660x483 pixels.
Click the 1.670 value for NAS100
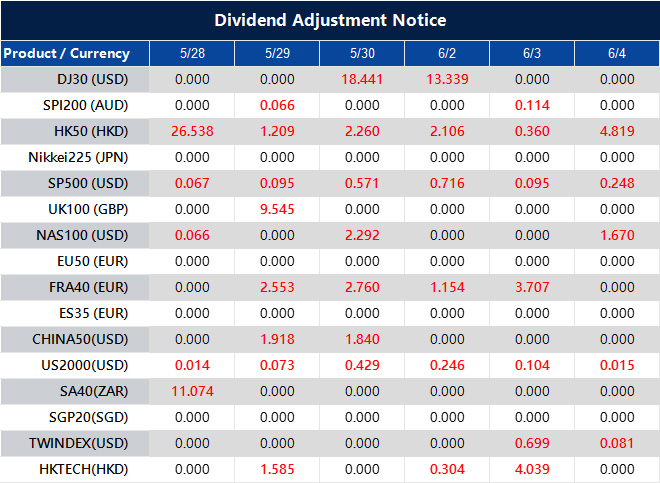618,235
